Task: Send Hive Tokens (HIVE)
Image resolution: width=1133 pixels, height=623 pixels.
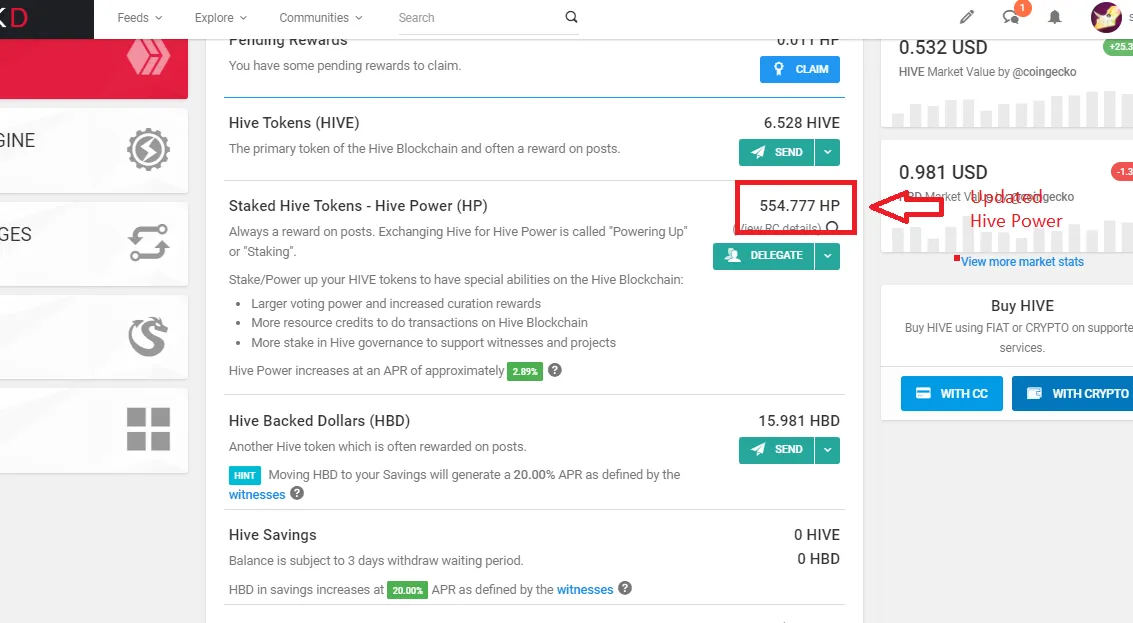Action: [777, 152]
